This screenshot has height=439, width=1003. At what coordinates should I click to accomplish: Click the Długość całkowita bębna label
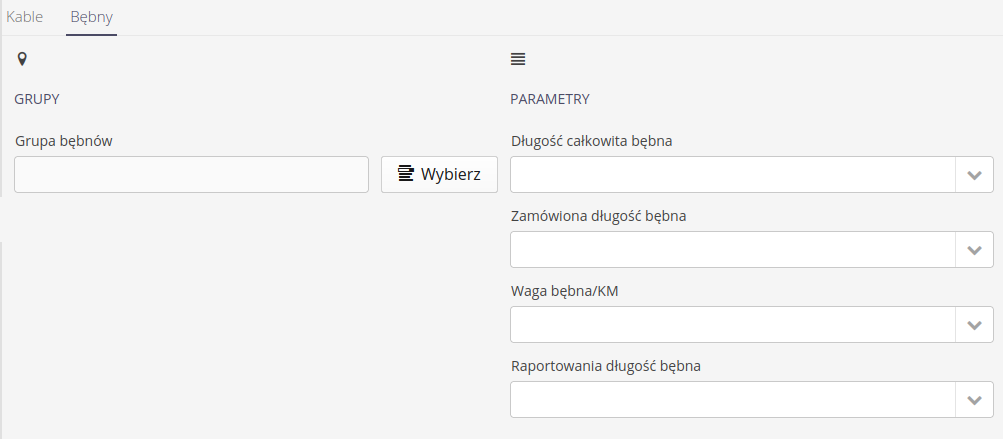click(591, 141)
